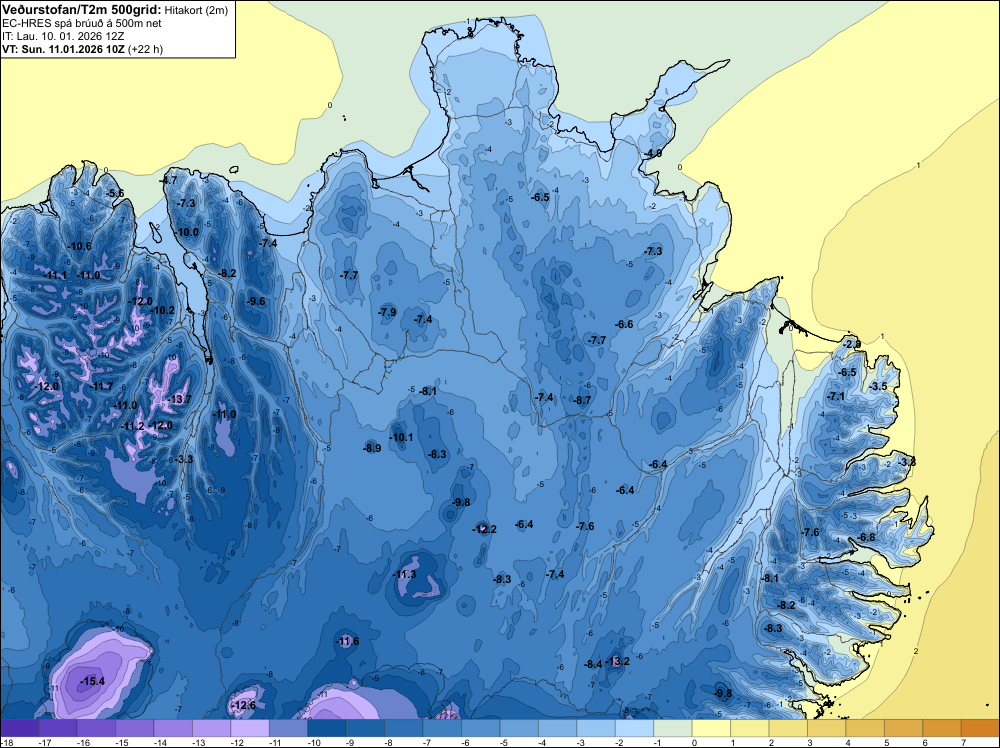1000x748 pixels.
Task: Click the yellow legend swatch between 0 and 1
Action: coord(711,728)
